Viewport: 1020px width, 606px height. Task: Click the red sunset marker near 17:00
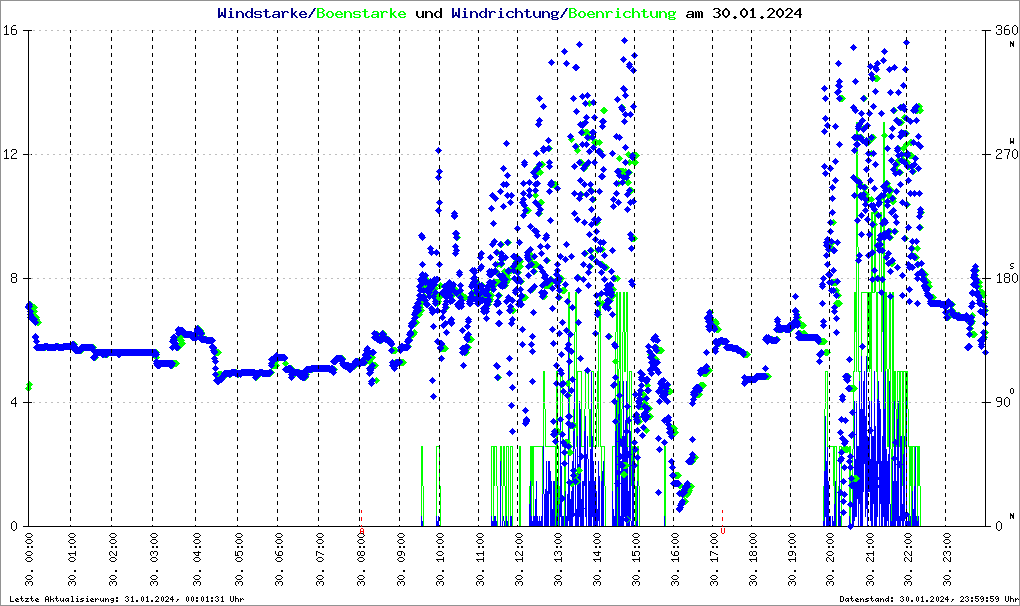tap(722, 523)
